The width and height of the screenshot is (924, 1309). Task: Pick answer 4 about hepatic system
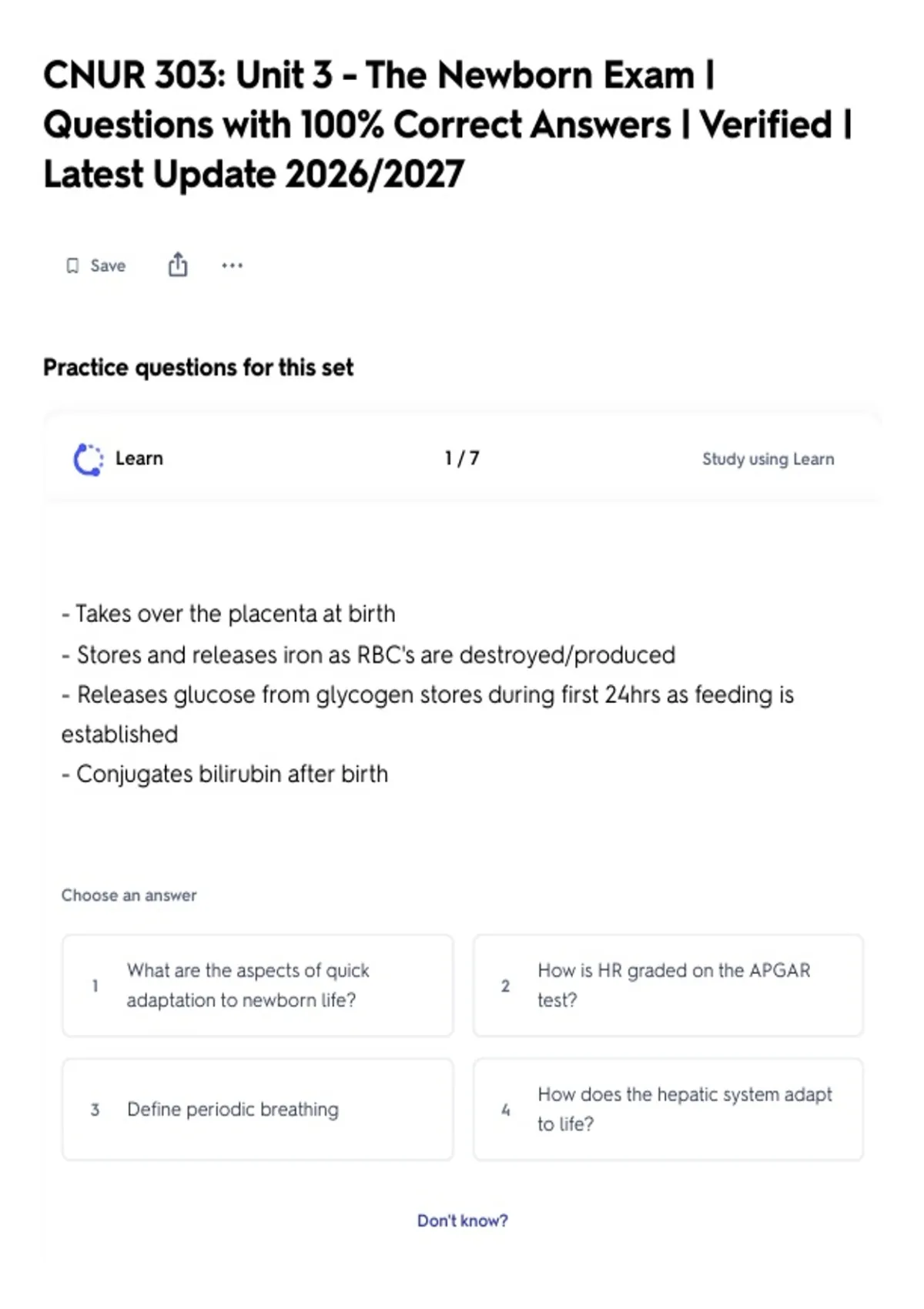coord(668,1110)
